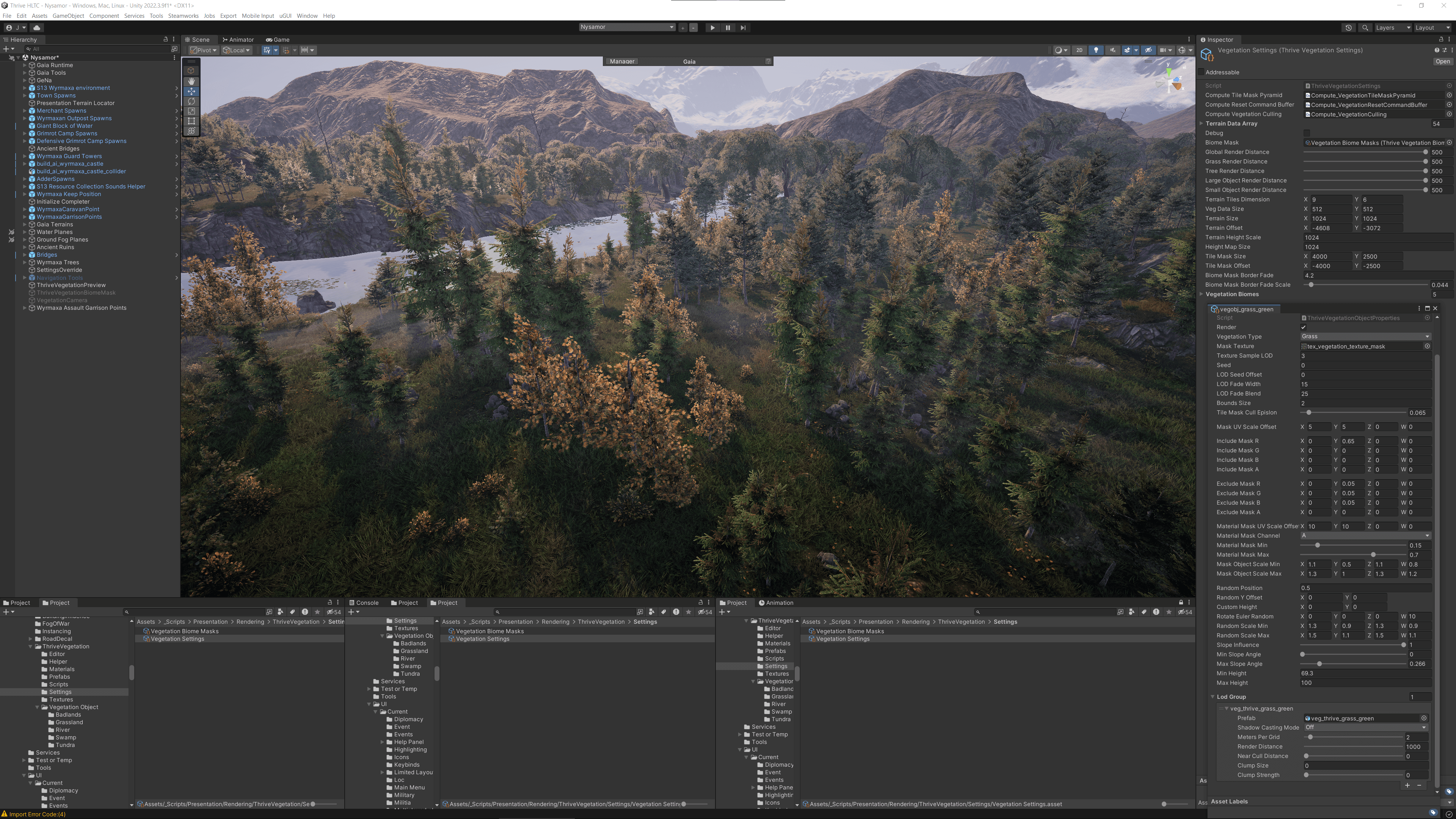Expand the Vegetation Biomes foldout
This screenshot has height=819, width=1456.
click(x=1202, y=295)
